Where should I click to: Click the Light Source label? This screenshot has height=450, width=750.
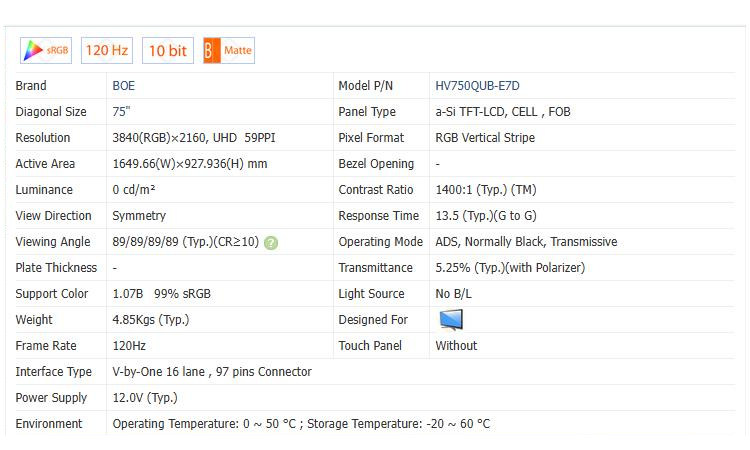click(x=371, y=294)
